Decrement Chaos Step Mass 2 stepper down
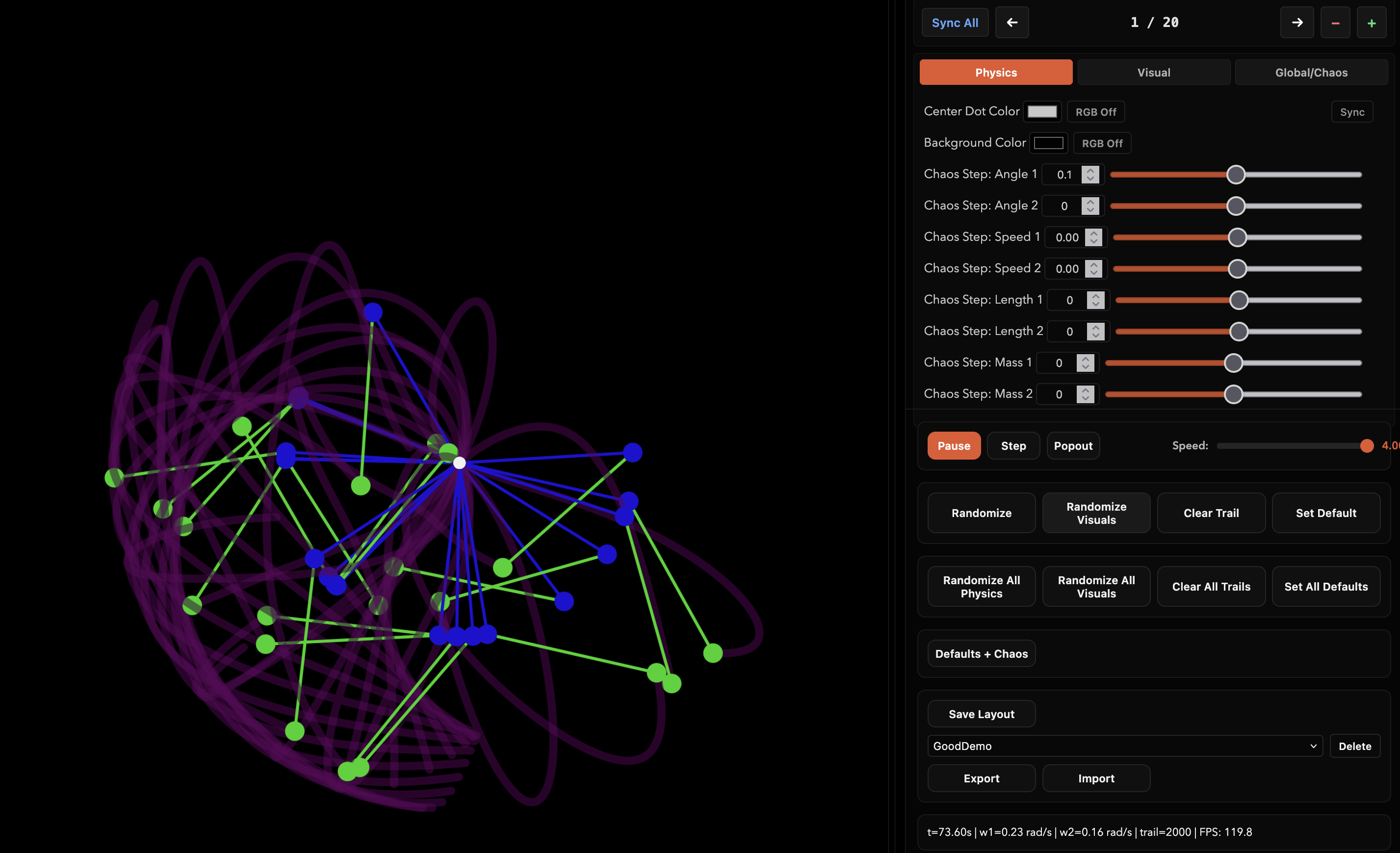 tap(1085, 398)
